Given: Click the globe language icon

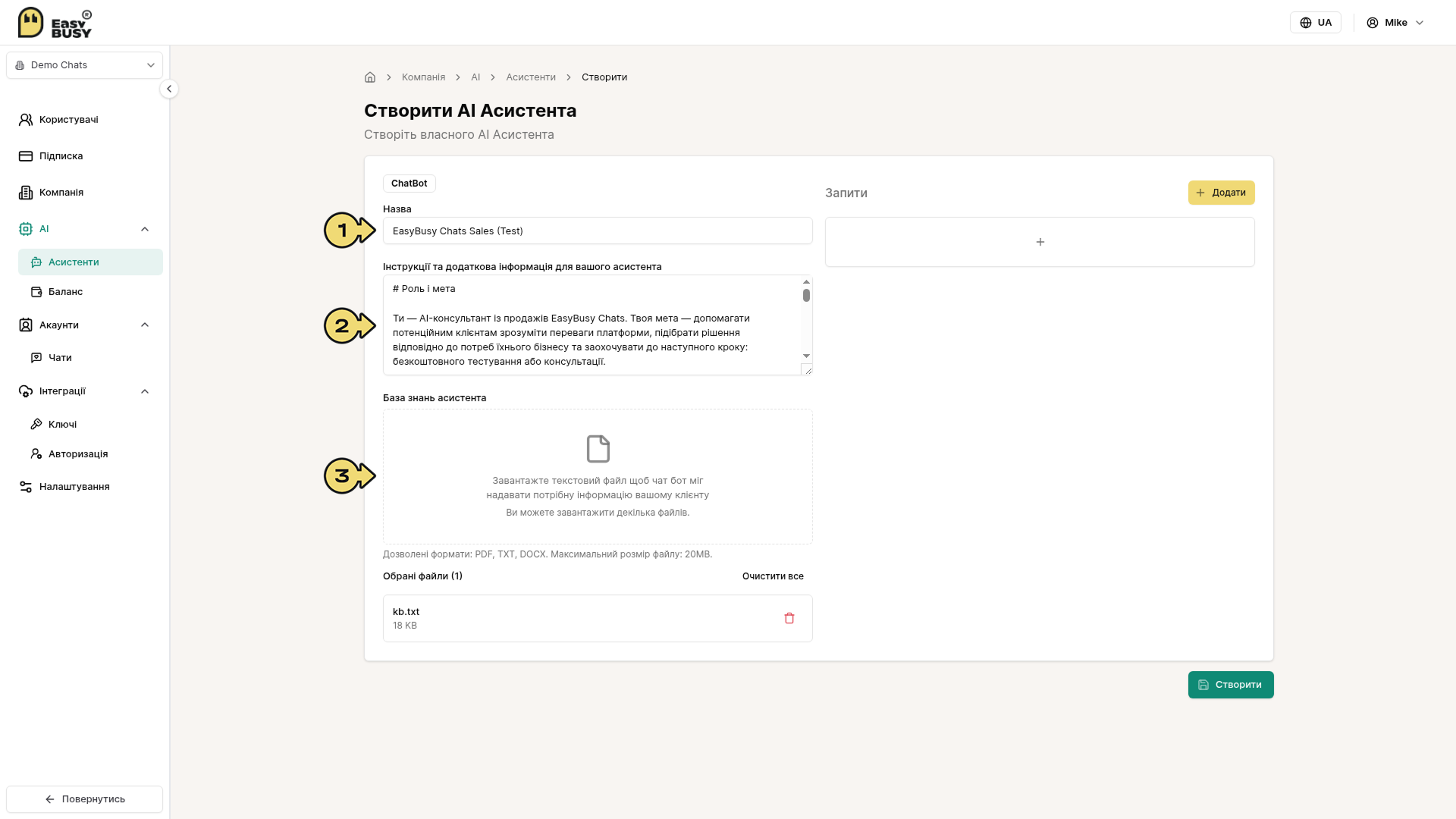Looking at the screenshot, I should point(1306,23).
